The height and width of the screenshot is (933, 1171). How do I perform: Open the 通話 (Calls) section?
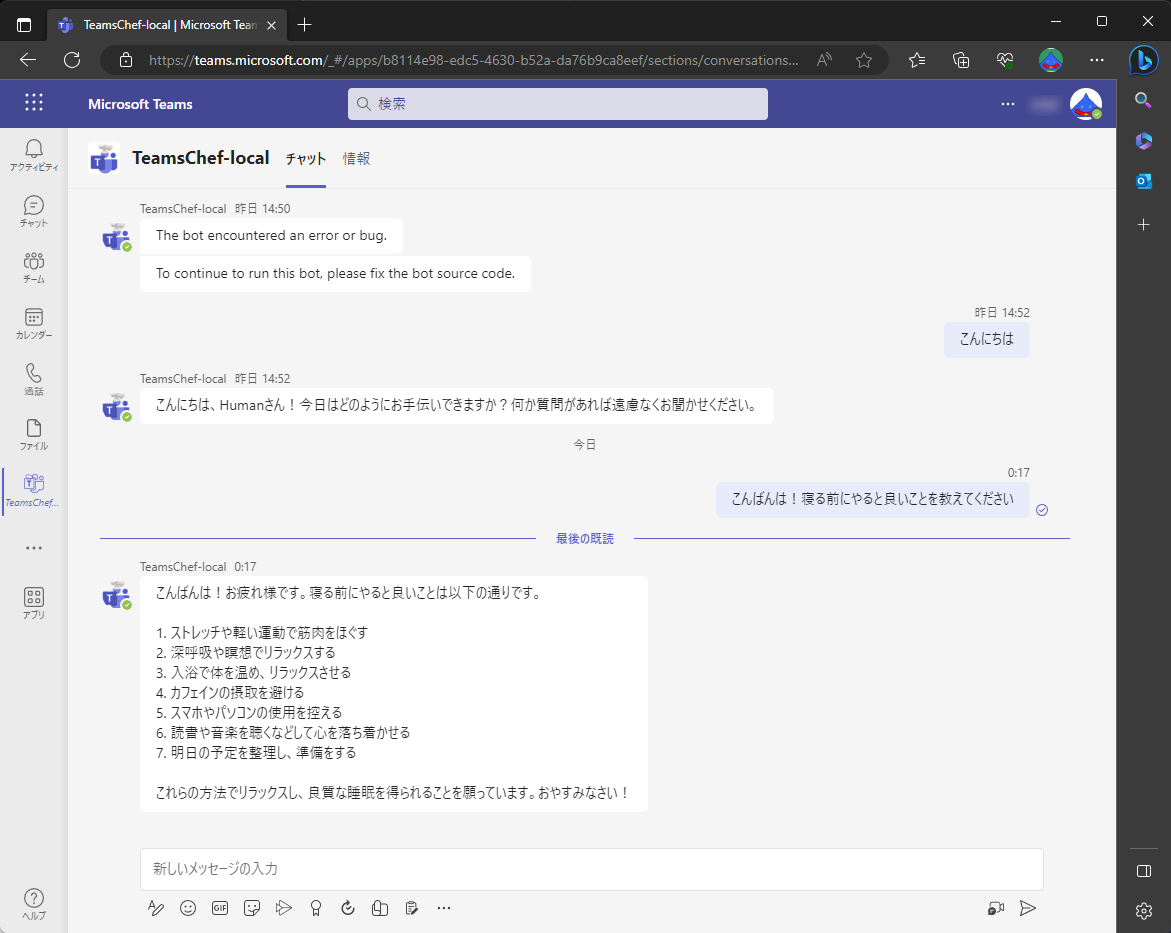(33, 378)
